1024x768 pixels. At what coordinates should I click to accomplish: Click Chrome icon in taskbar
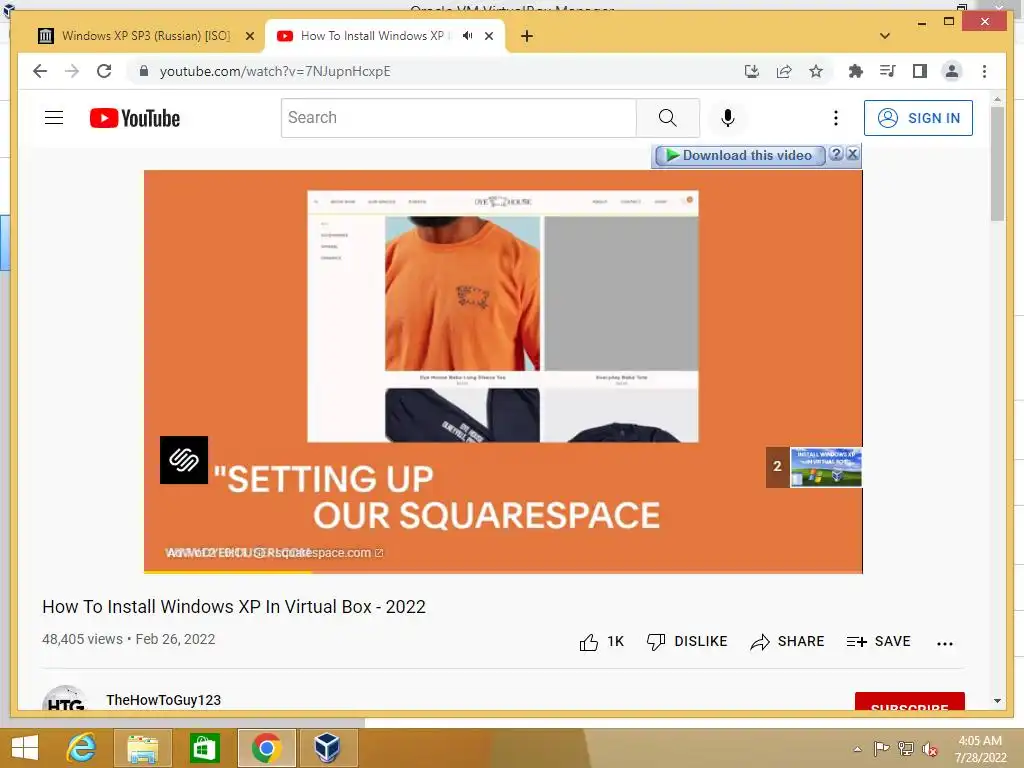[266, 748]
